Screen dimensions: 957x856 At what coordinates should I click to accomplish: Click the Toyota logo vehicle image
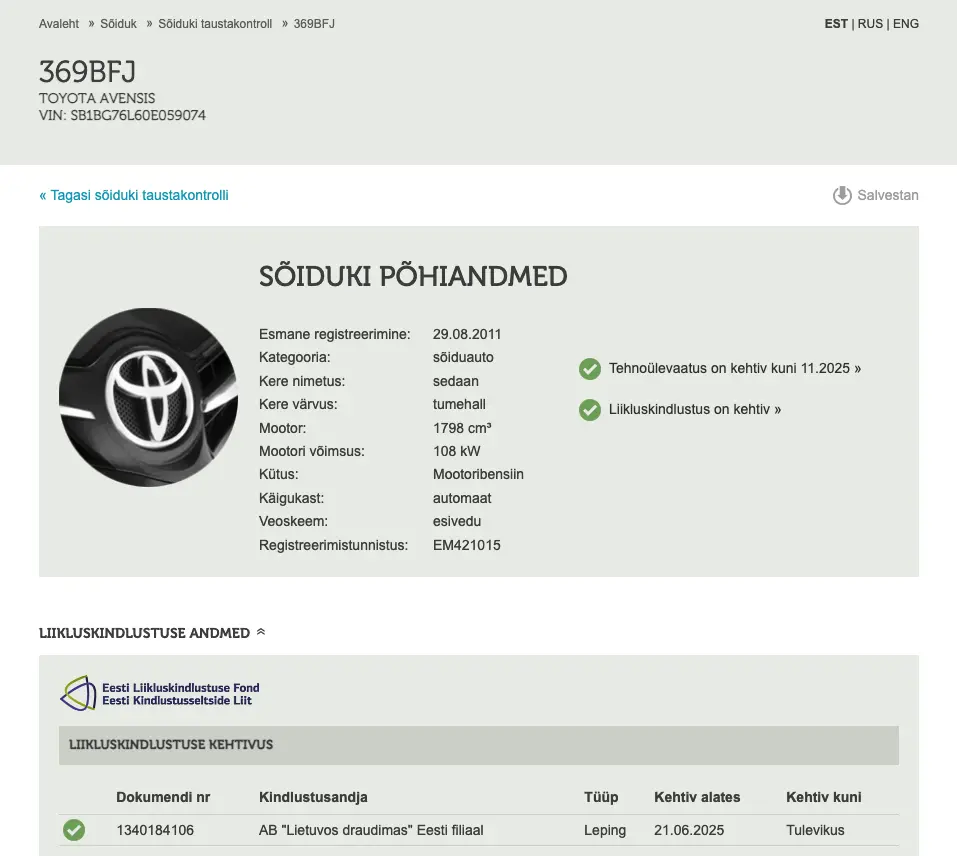(148, 398)
